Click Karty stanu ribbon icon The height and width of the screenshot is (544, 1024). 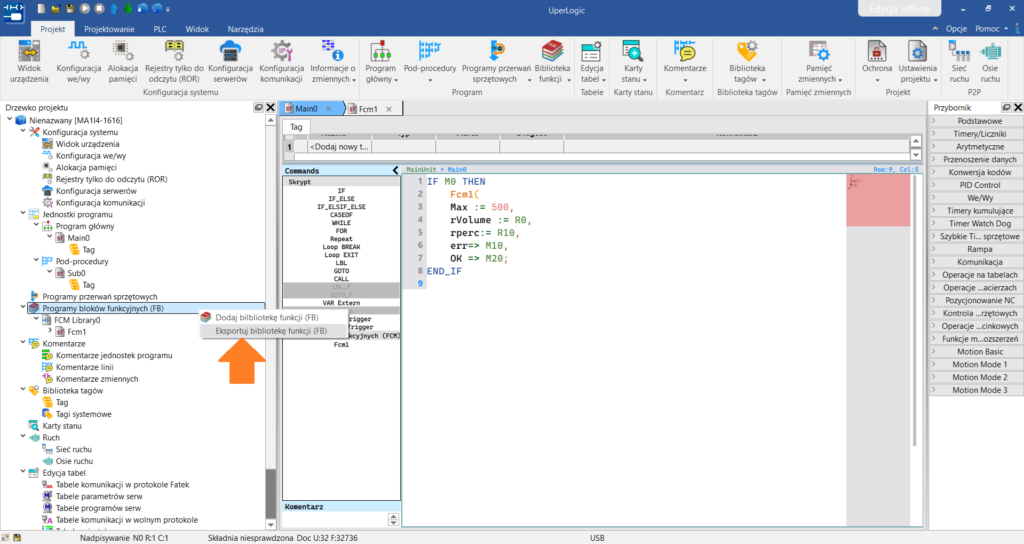633,61
